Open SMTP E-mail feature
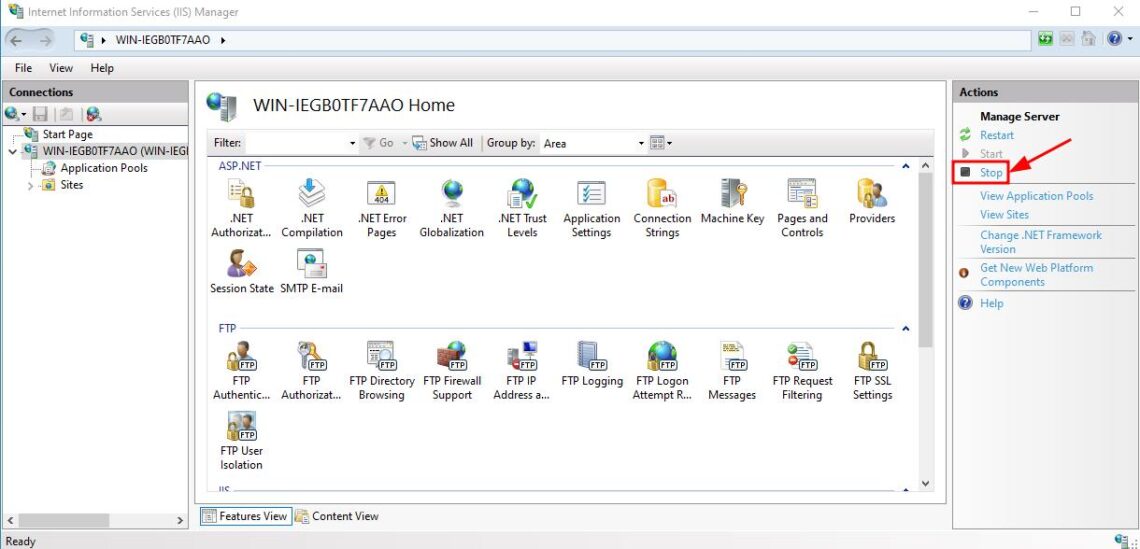 click(311, 272)
